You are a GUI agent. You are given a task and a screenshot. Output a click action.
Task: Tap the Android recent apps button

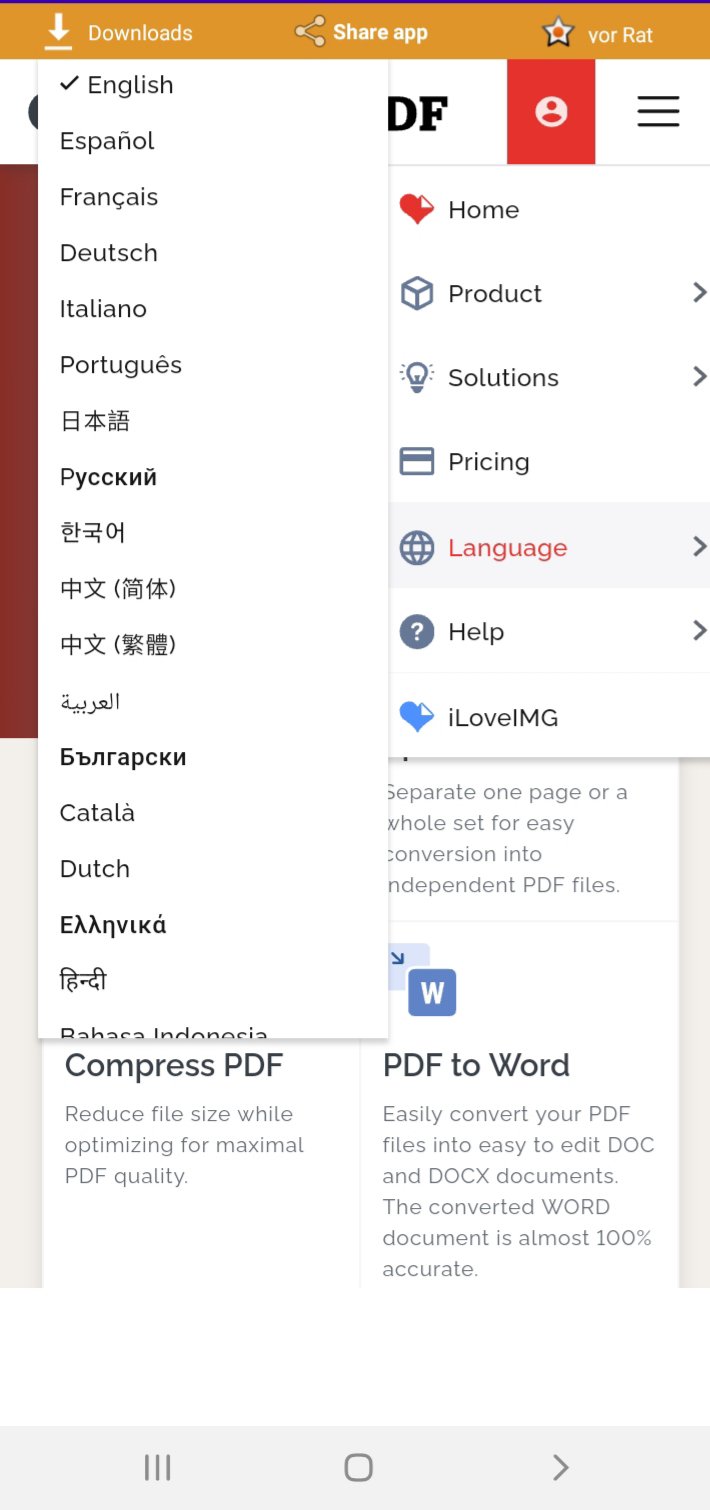tap(158, 1467)
